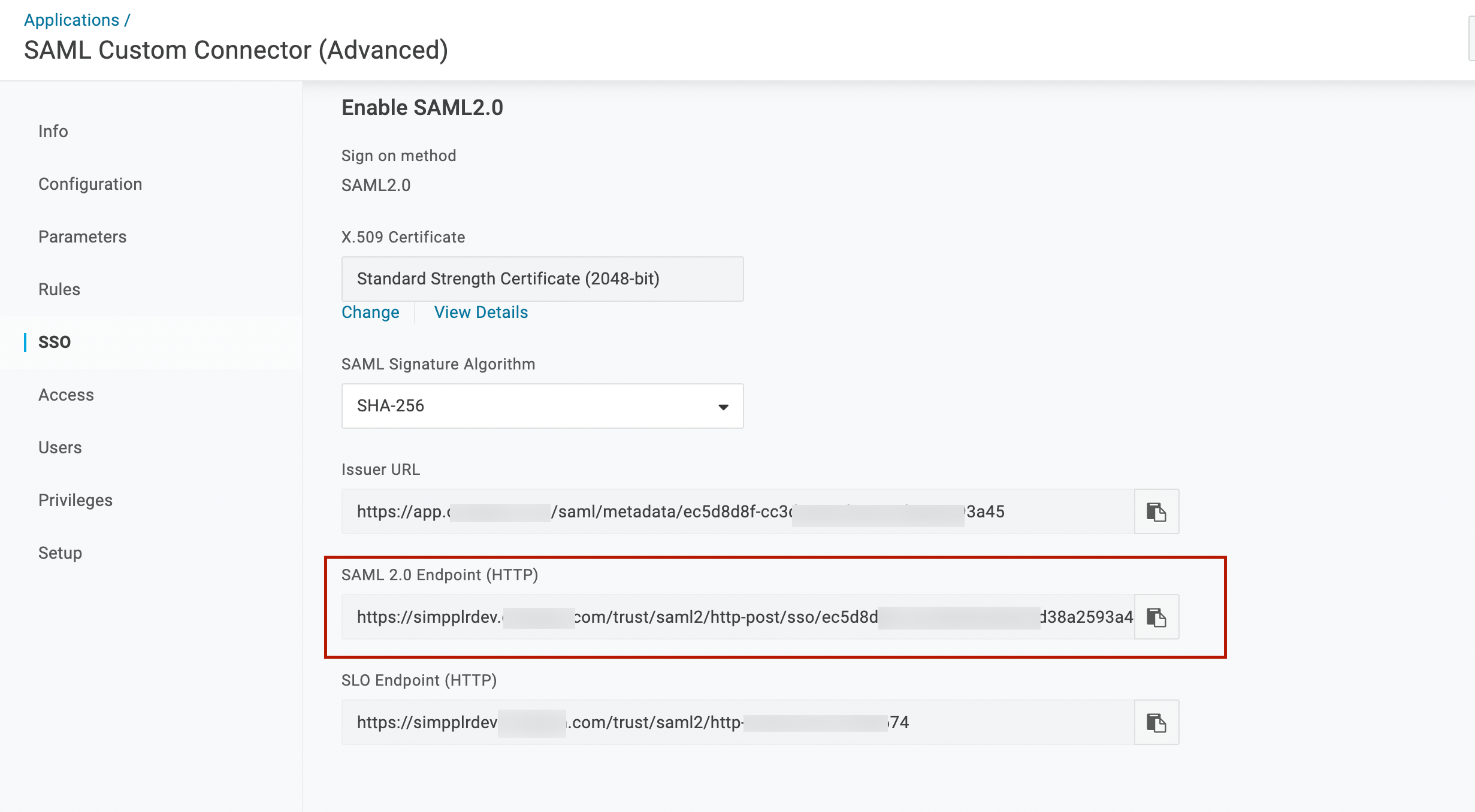Viewport: 1475px width, 812px height.
Task: Click the Change certificate link
Action: point(370,312)
